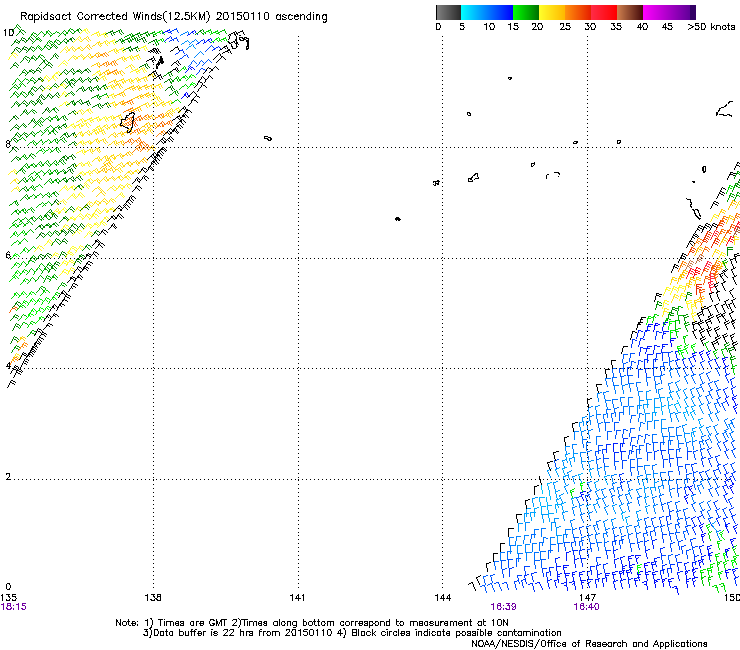Click the island outline among orange wind barbs
This screenshot has height=650, width=740.
[x=127, y=122]
